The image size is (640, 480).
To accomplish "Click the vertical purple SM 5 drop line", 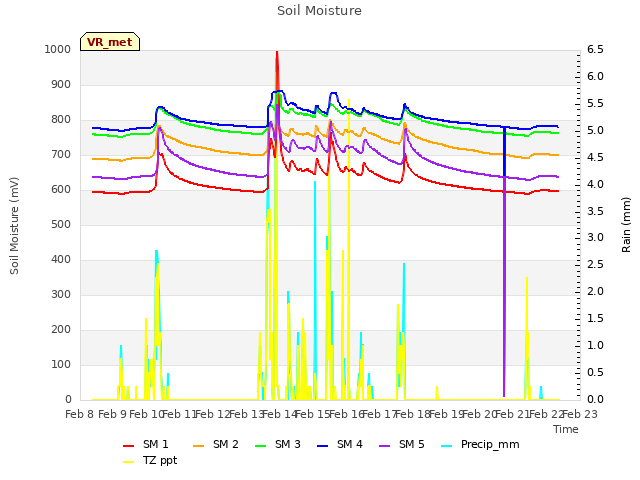I will click(504, 286).
